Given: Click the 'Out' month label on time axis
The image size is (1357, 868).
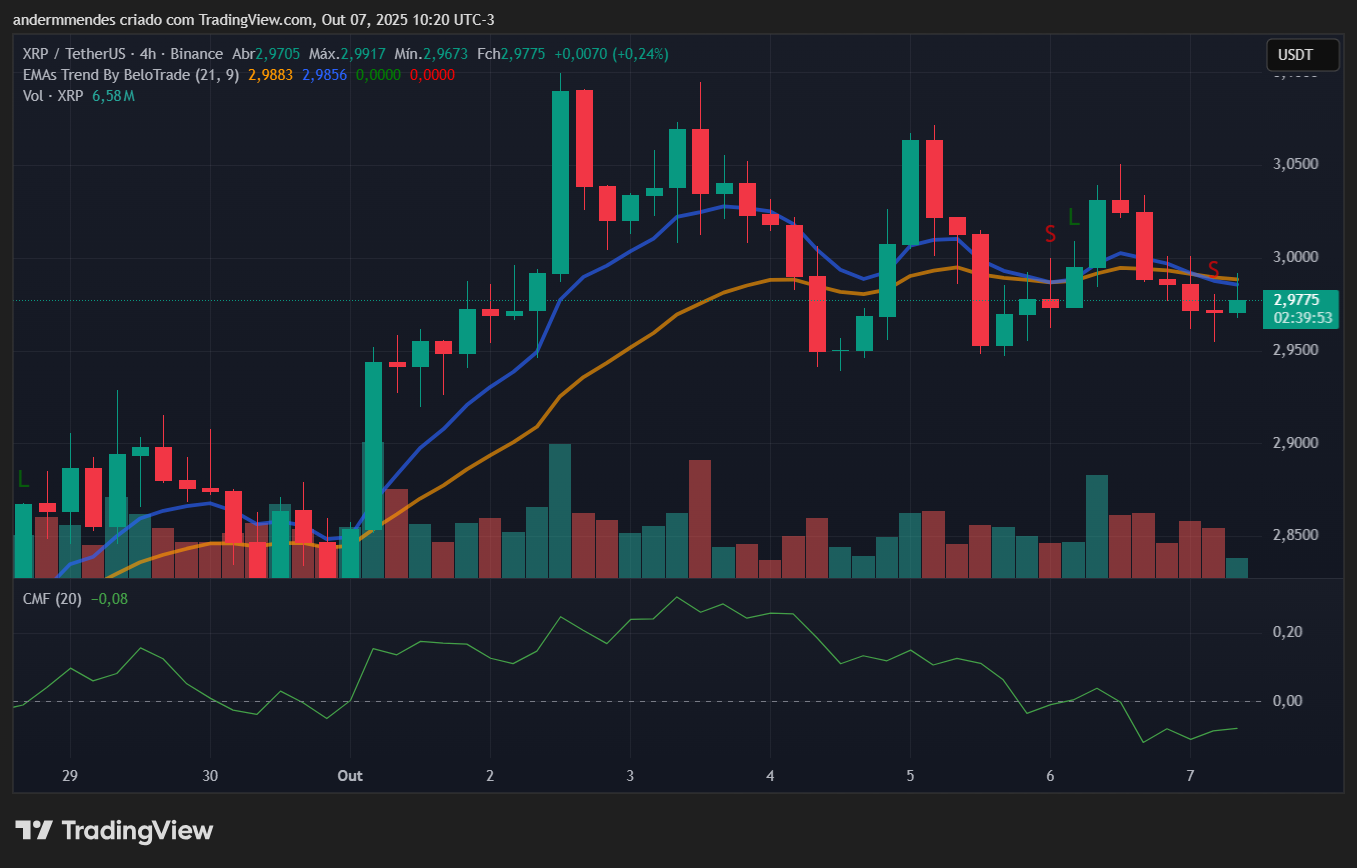Looking at the screenshot, I should pos(349,776).
